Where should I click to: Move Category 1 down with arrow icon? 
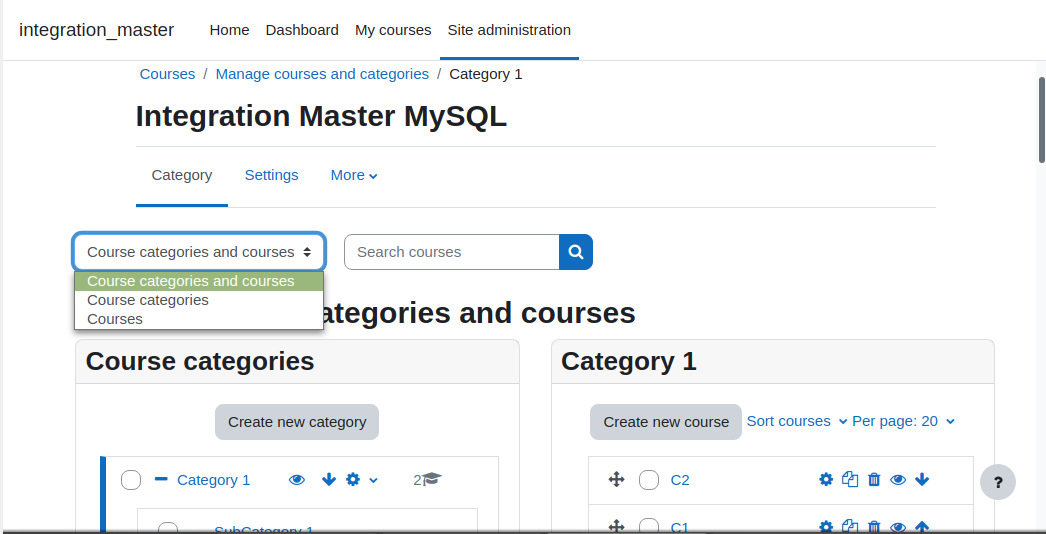point(328,479)
